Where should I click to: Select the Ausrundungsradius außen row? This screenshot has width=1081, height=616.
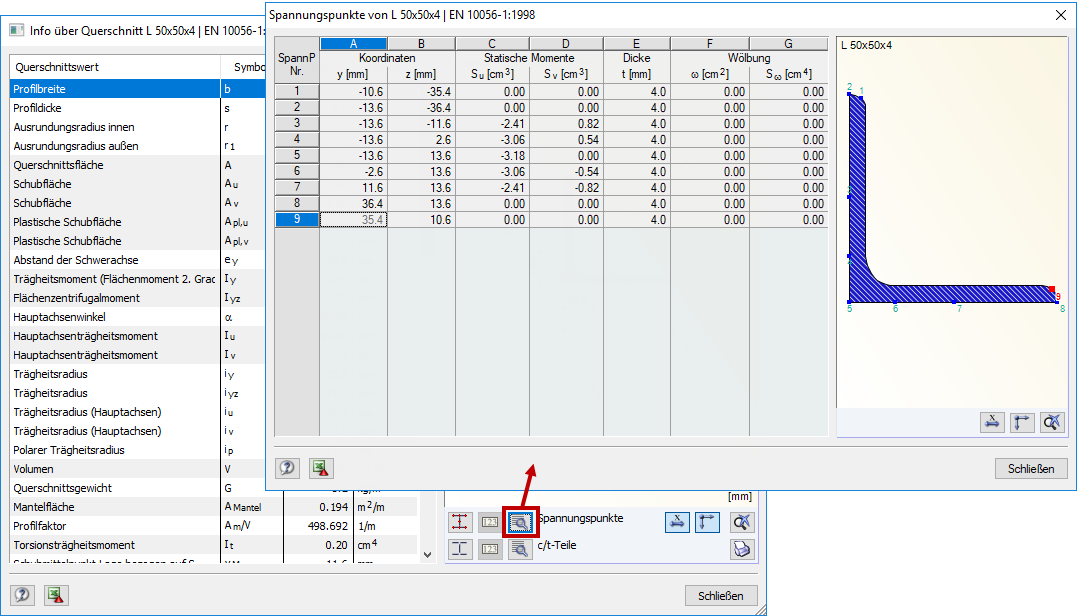[137, 146]
